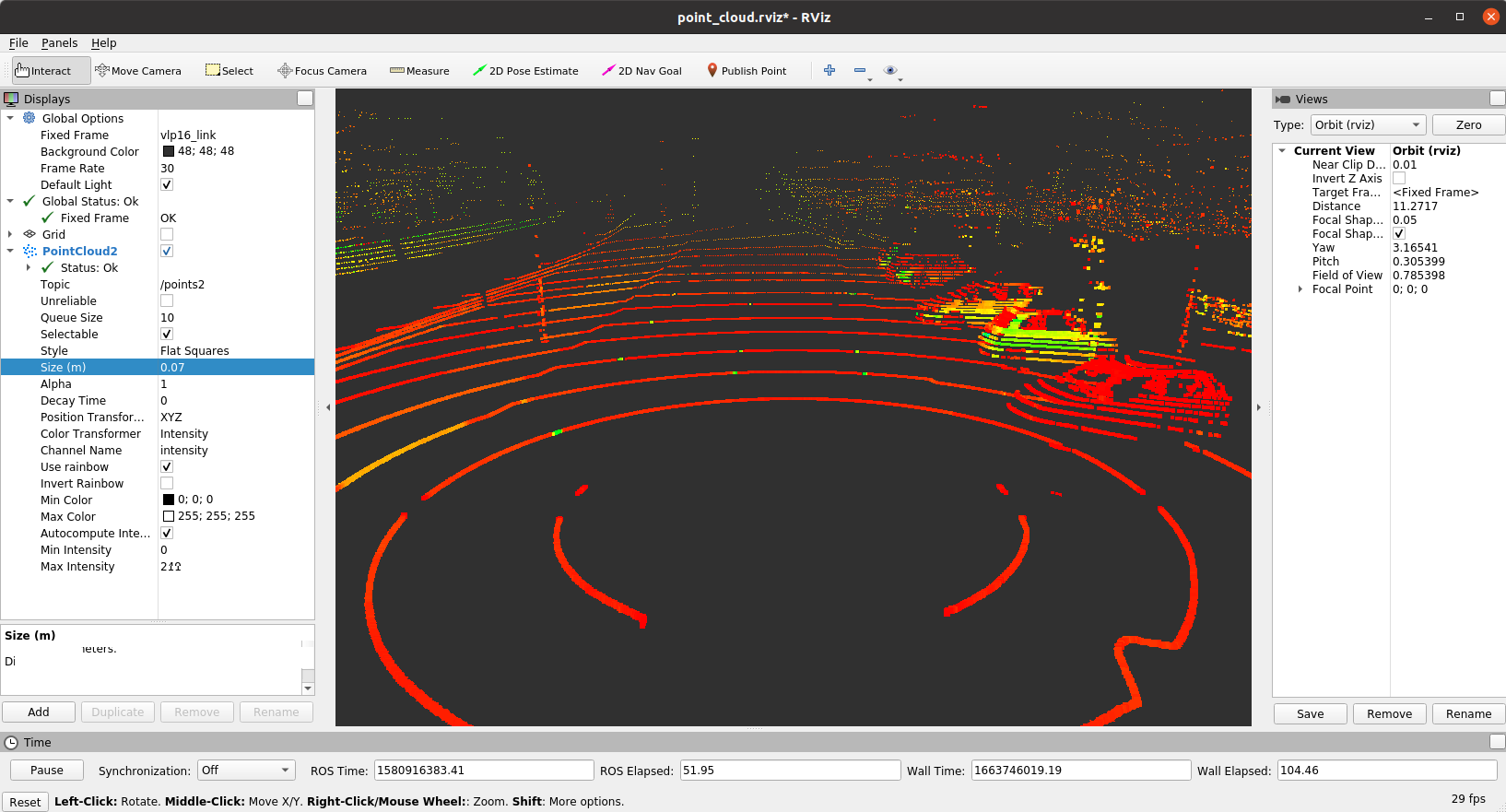This screenshot has height=812, width=1506.
Task: Click the ROS Time field
Action: (483, 771)
